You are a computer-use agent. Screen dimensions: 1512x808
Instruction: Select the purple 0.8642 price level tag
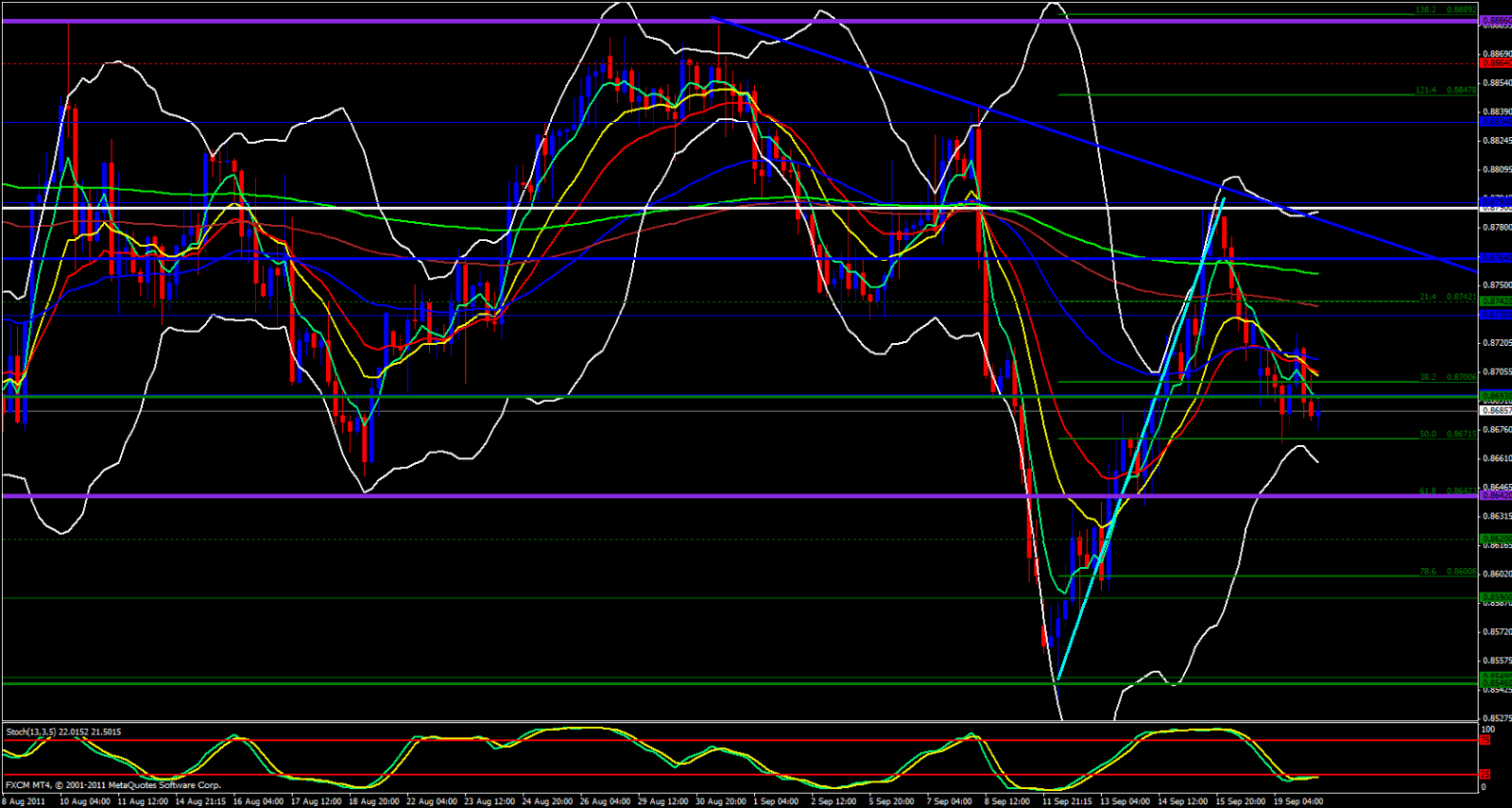click(x=1495, y=495)
